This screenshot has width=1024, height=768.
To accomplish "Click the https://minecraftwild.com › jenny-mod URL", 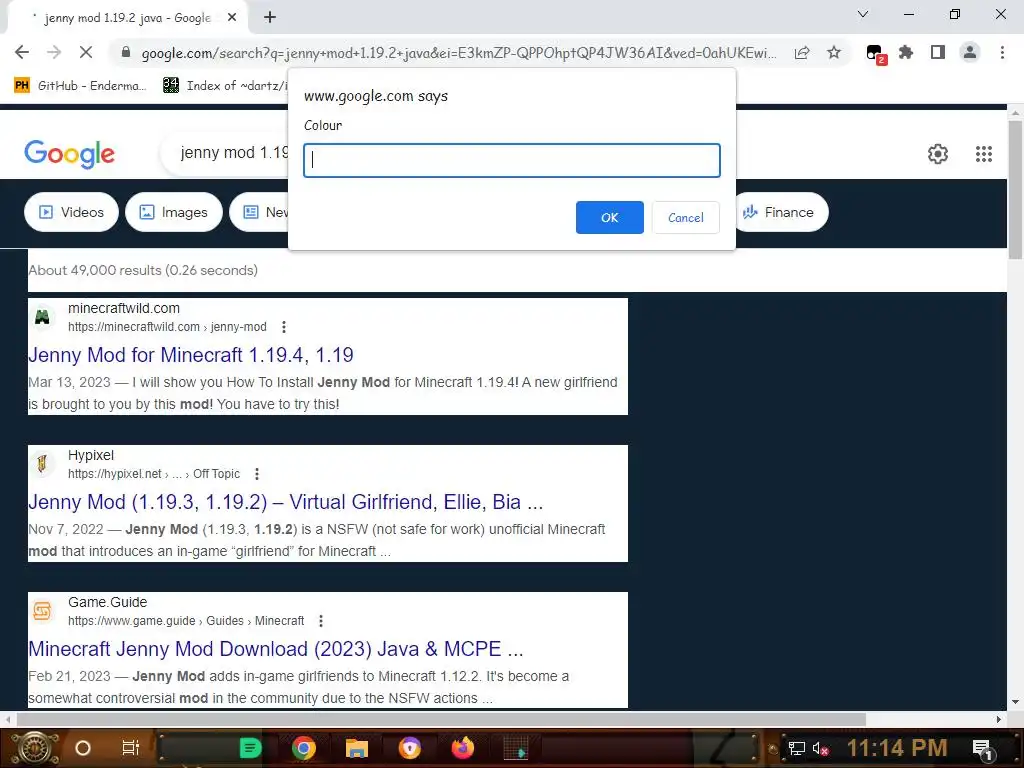I will click(167, 327).
